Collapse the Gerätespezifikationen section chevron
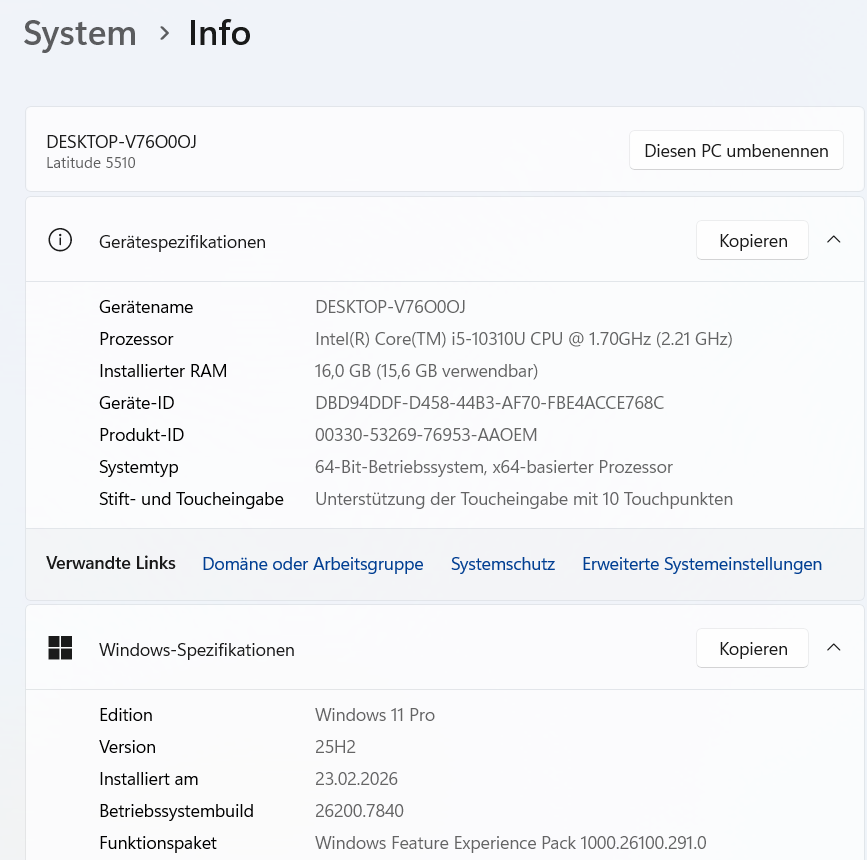This screenshot has height=860, width=867. [833, 240]
